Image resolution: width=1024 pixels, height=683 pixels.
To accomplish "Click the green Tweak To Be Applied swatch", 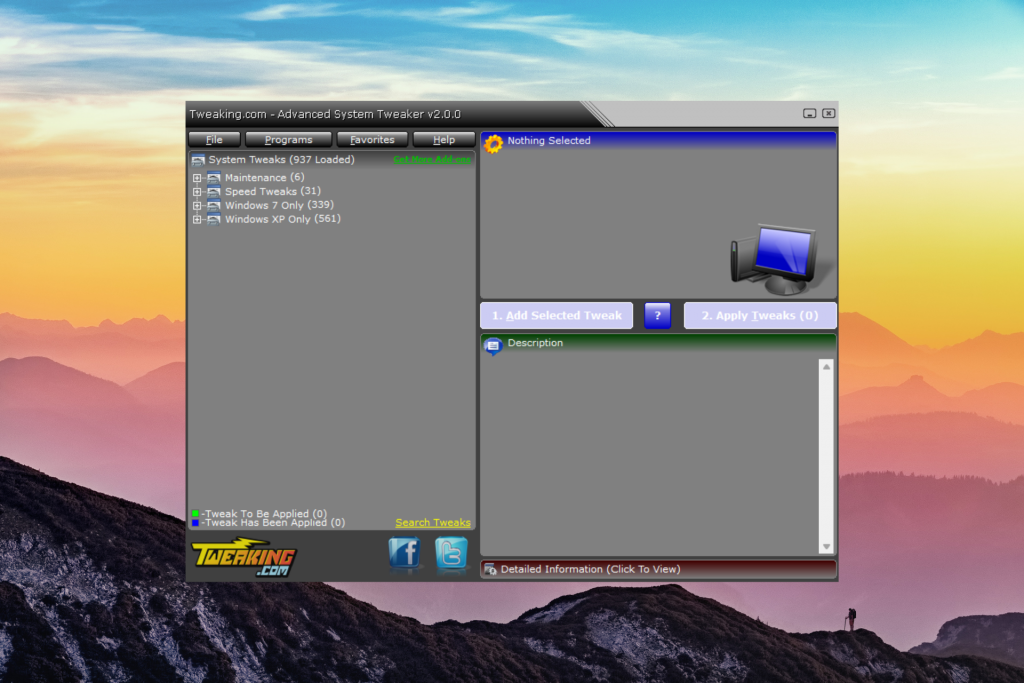I will click(x=195, y=513).
